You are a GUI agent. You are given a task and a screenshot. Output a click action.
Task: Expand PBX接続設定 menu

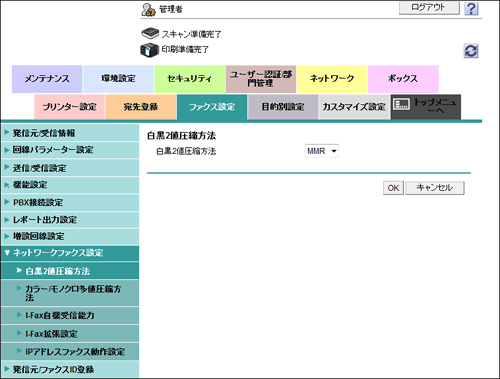pos(70,202)
